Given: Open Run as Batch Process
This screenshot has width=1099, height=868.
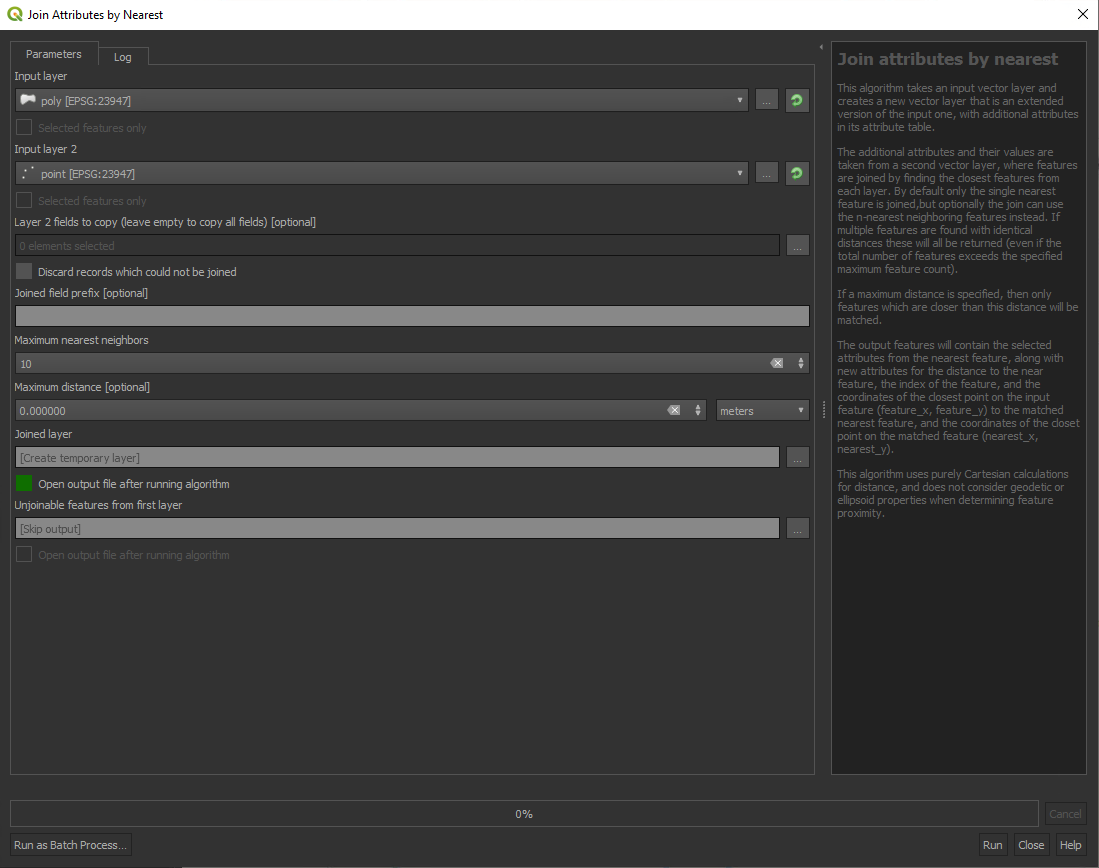Looking at the screenshot, I should 69,844.
